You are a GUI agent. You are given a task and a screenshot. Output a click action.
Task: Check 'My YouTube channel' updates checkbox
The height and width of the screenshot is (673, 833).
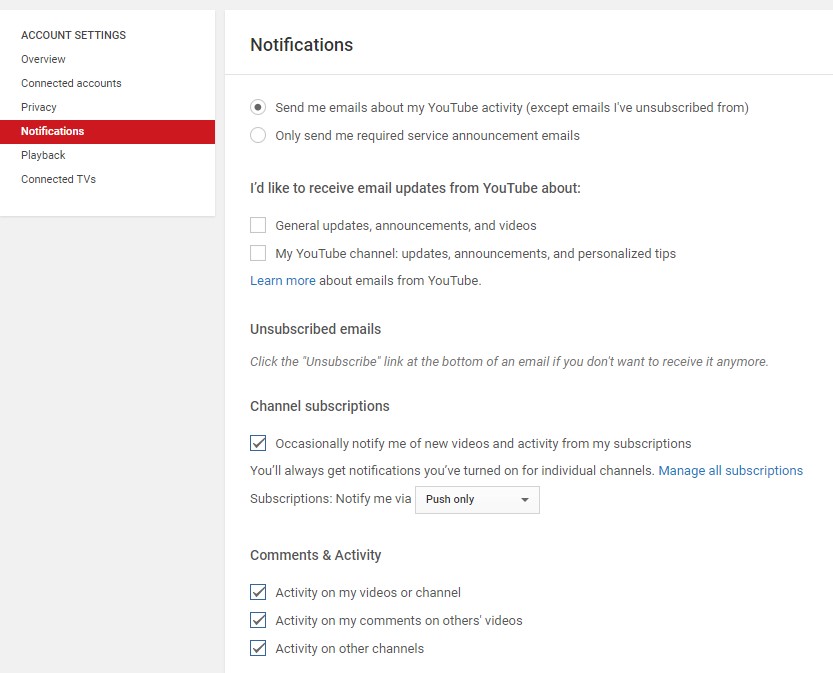(258, 253)
